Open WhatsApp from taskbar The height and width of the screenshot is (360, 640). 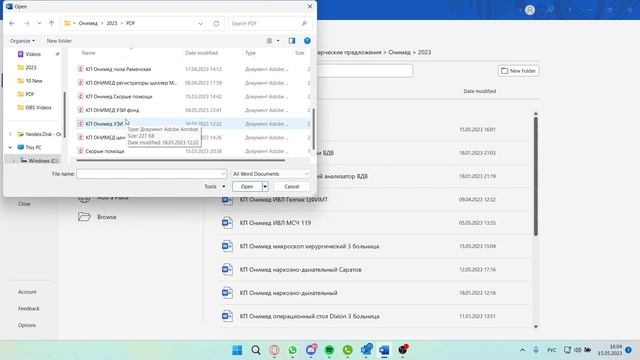(x=293, y=350)
